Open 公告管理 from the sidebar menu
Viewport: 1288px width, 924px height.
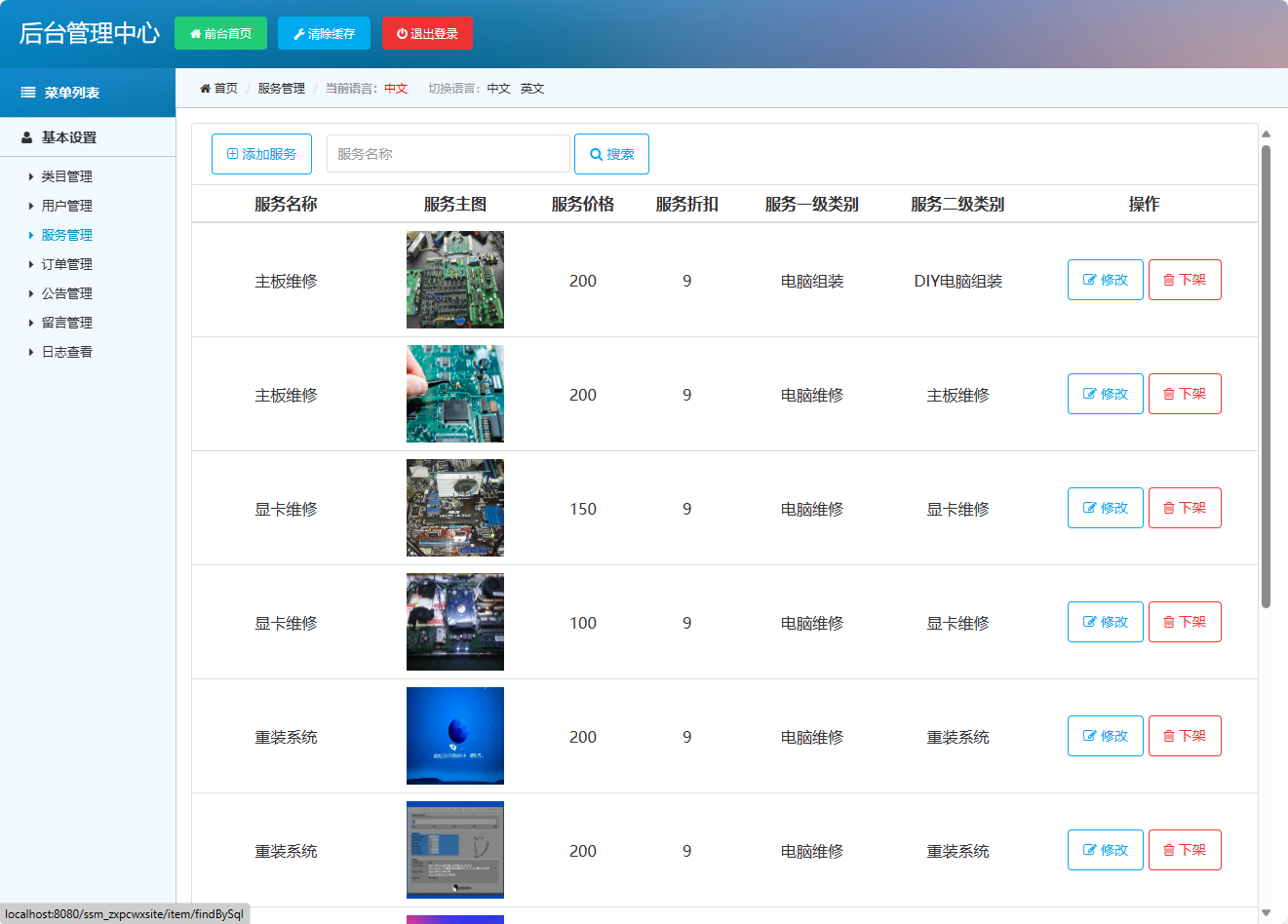point(68,293)
